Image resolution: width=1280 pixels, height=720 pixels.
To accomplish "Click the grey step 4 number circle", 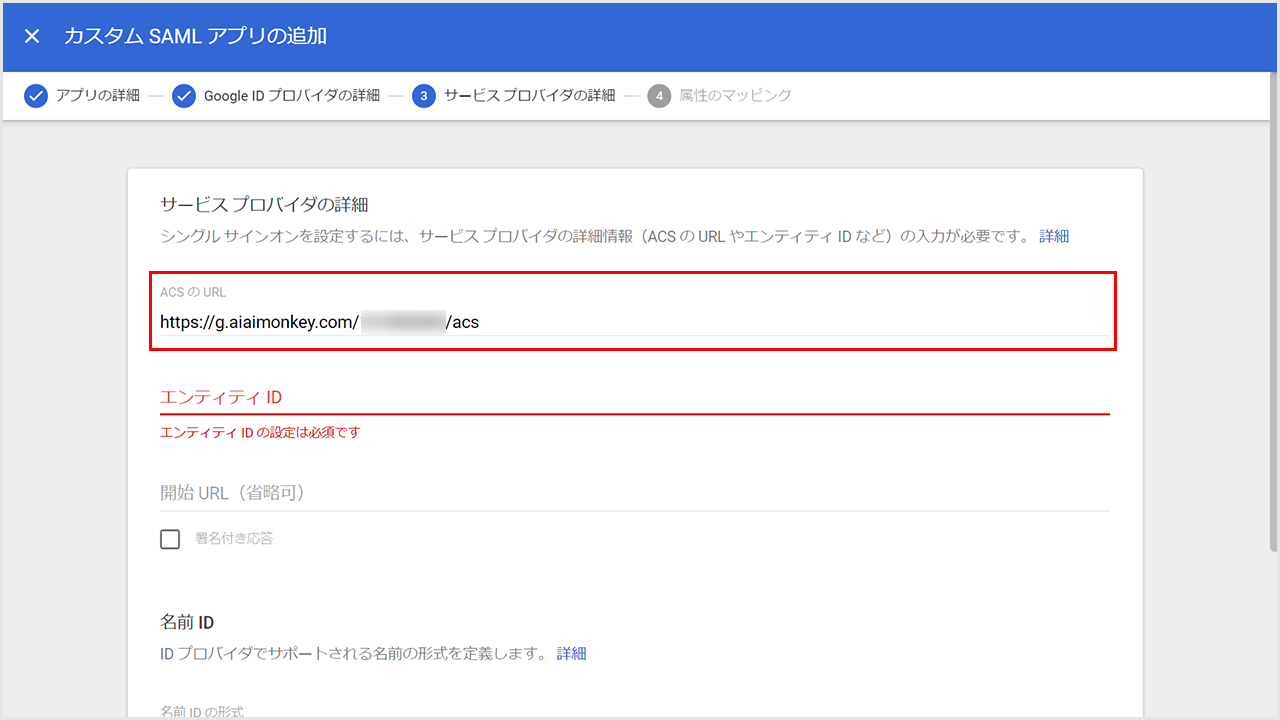I will 659,96.
